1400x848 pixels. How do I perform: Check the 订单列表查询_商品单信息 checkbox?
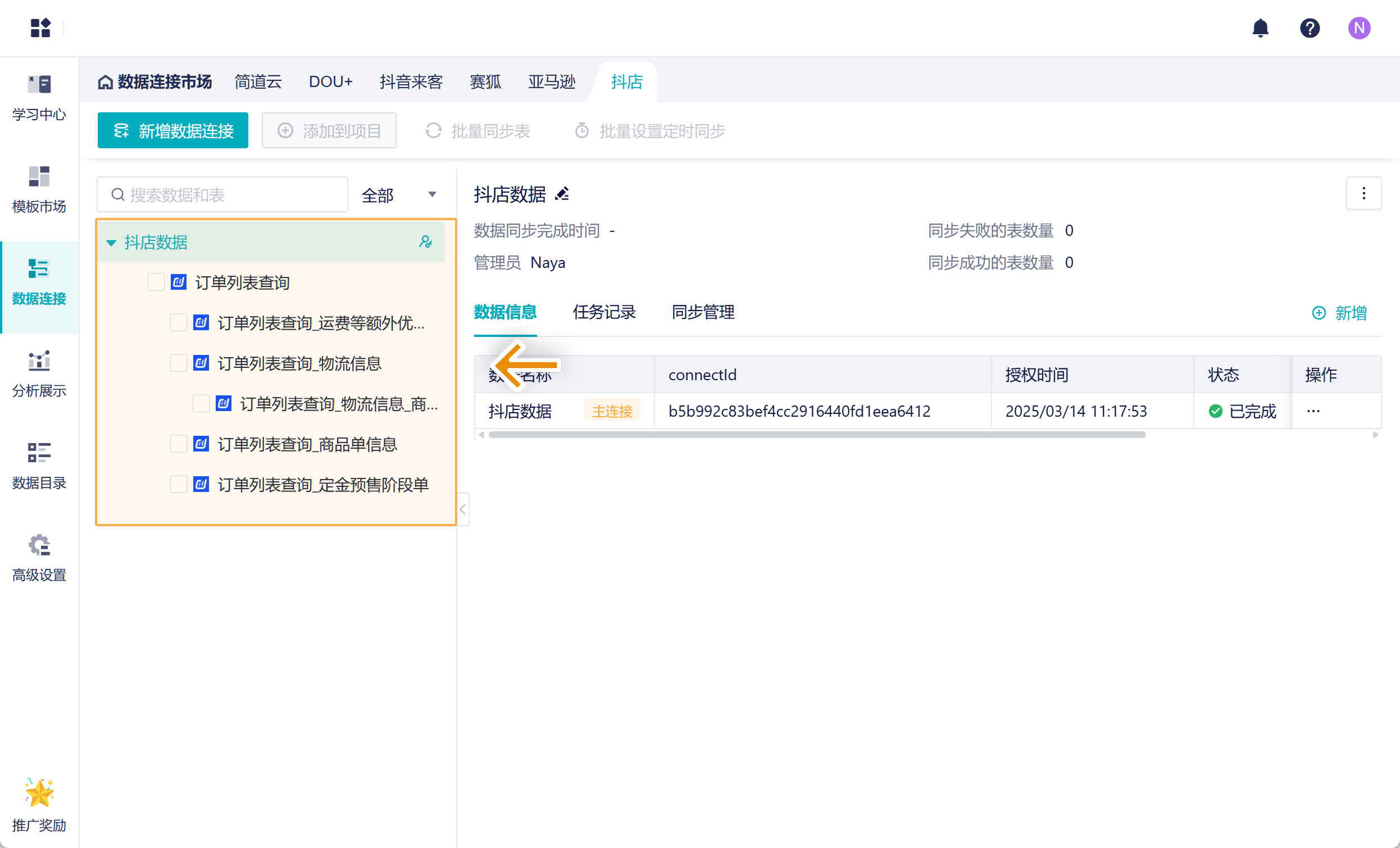(179, 444)
